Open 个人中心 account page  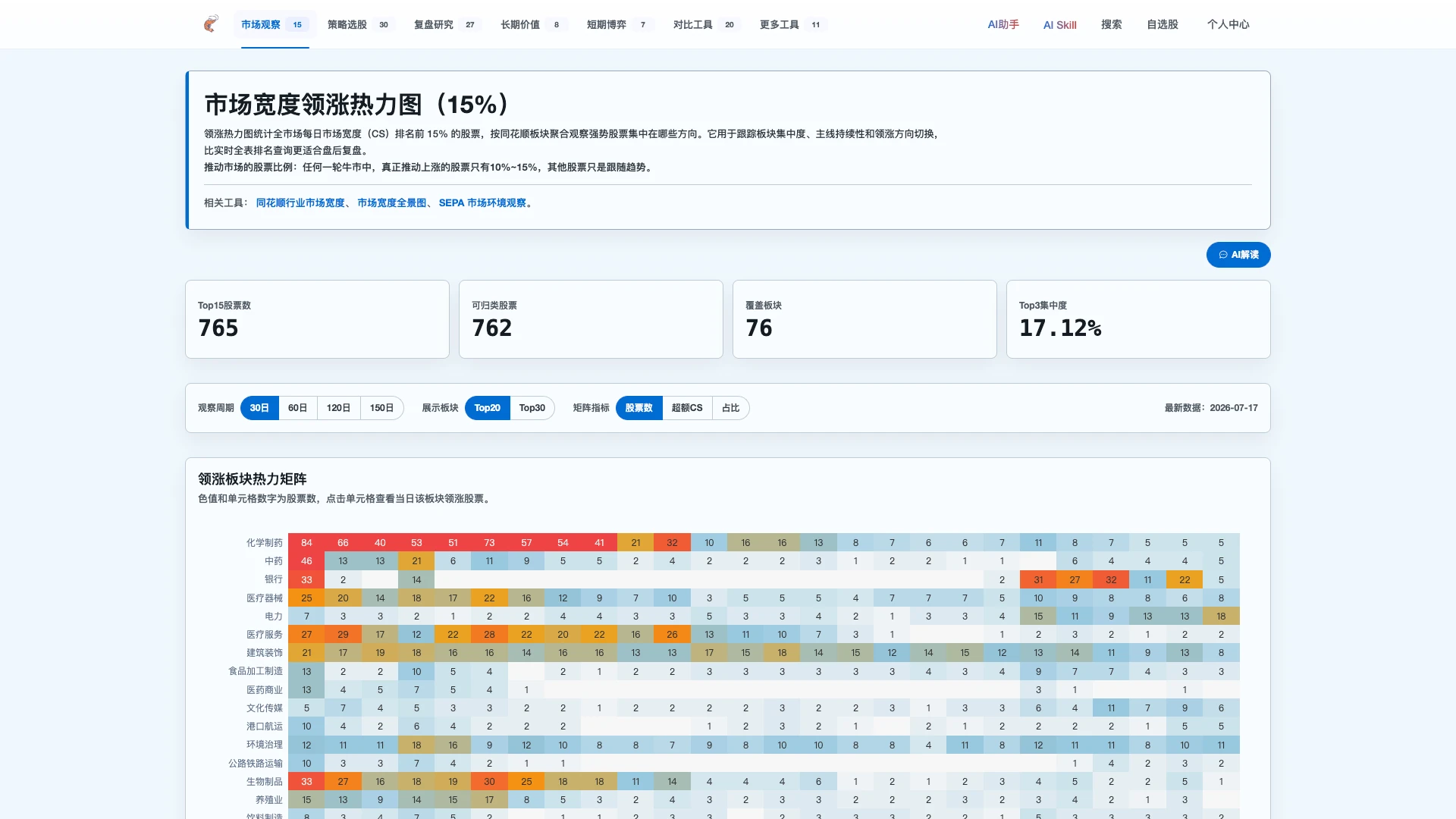1228,24
